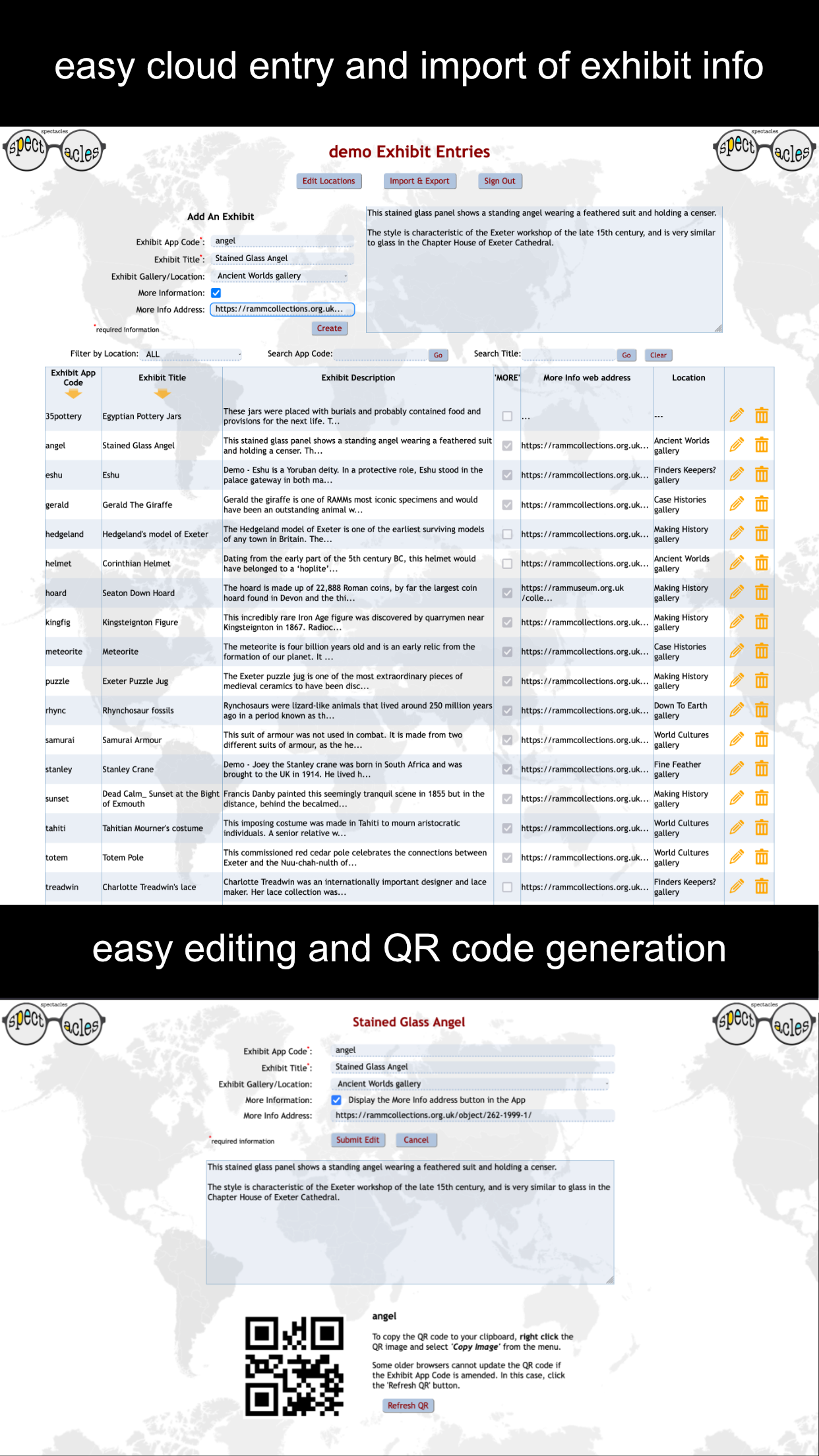Toggle Display the More Info address button checkbox
The width and height of the screenshot is (819, 1456).
[336, 1100]
